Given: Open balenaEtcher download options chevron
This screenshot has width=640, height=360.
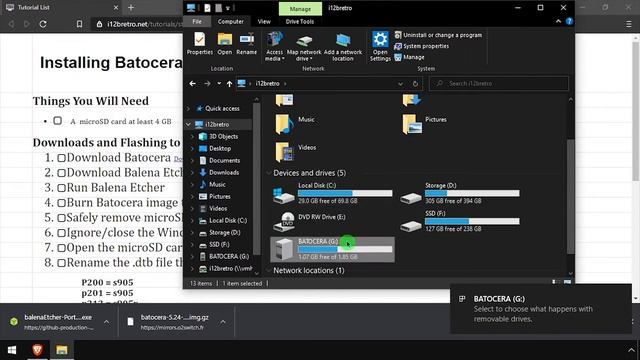Looking at the screenshot, I should pyautogui.click(x=106, y=322).
